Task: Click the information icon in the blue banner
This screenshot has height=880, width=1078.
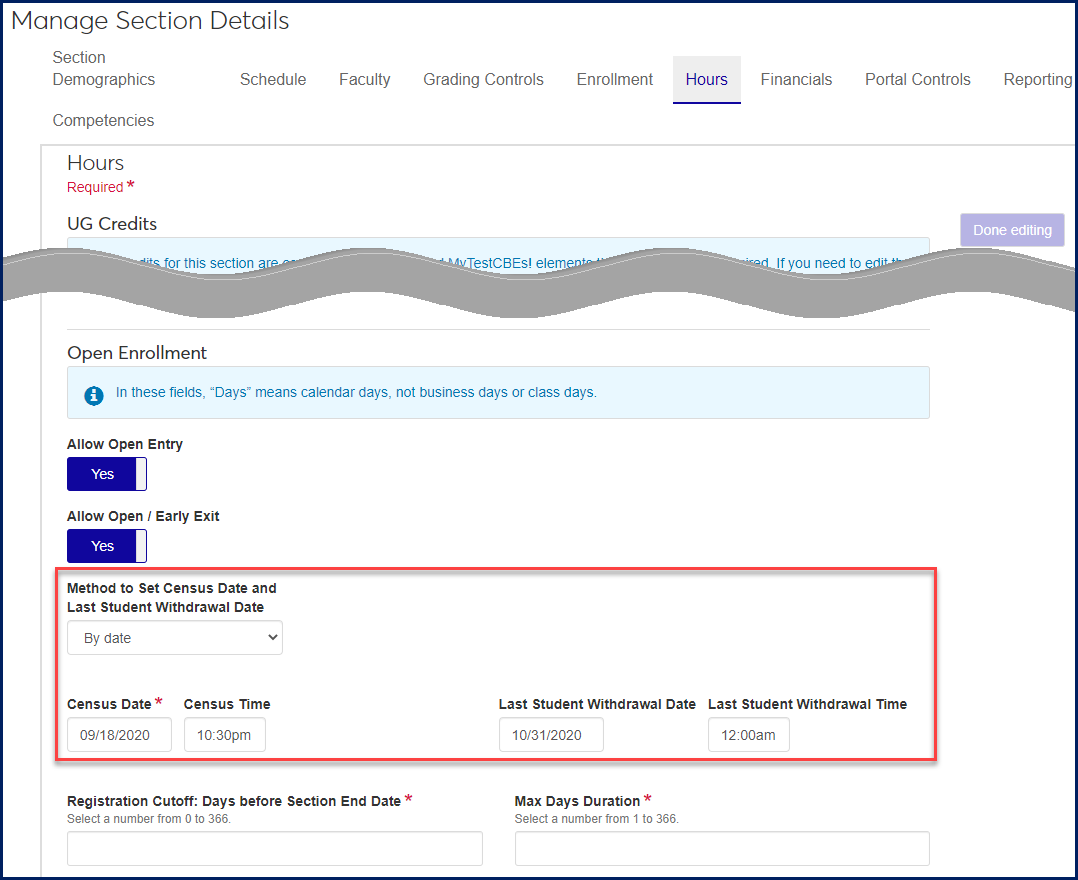Action: point(93,394)
